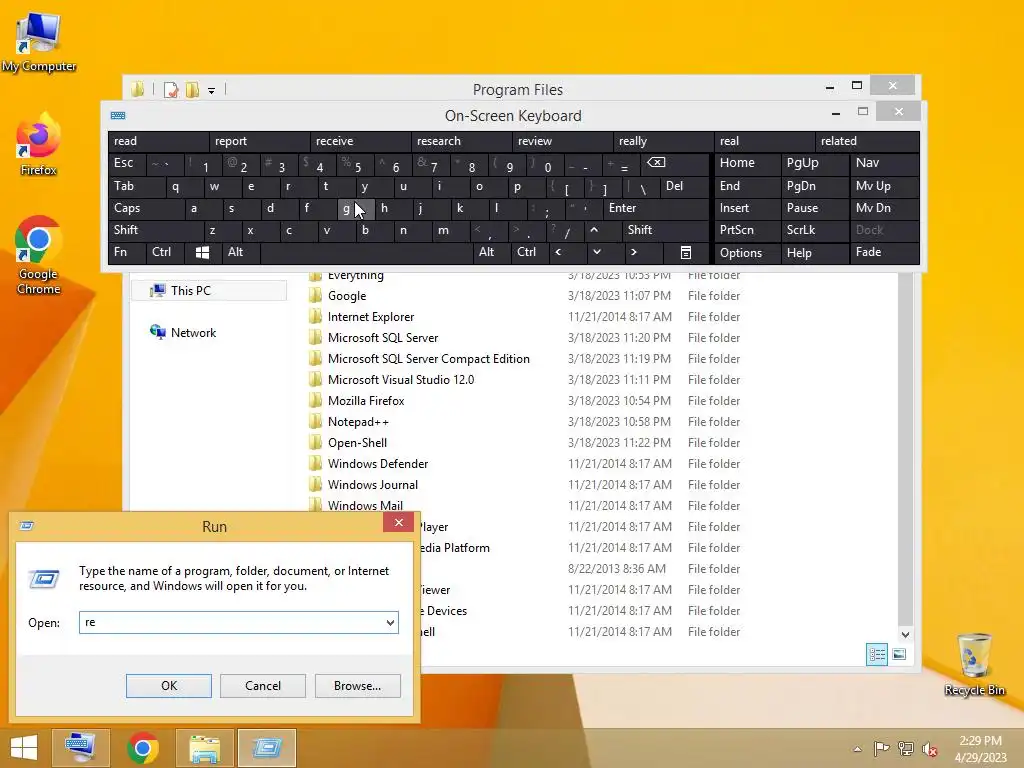The image size is (1024, 768).
Task: Choose 'research' text prediction
Action: click(462, 142)
